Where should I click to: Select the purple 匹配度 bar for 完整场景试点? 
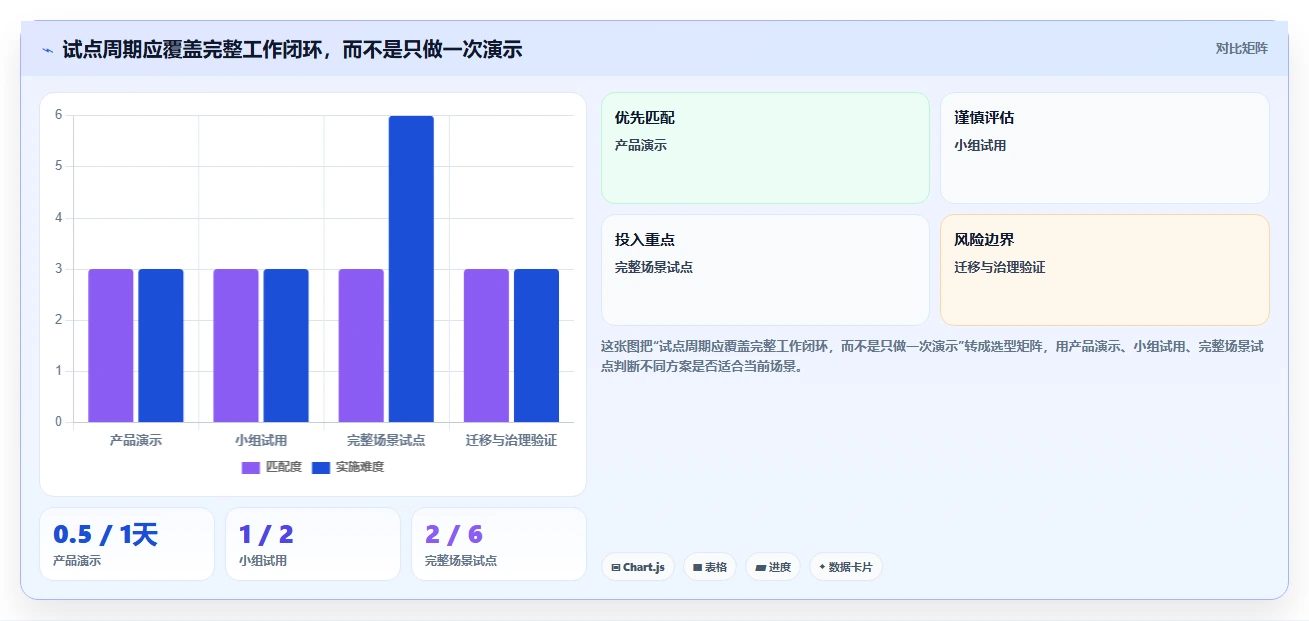tap(361, 345)
